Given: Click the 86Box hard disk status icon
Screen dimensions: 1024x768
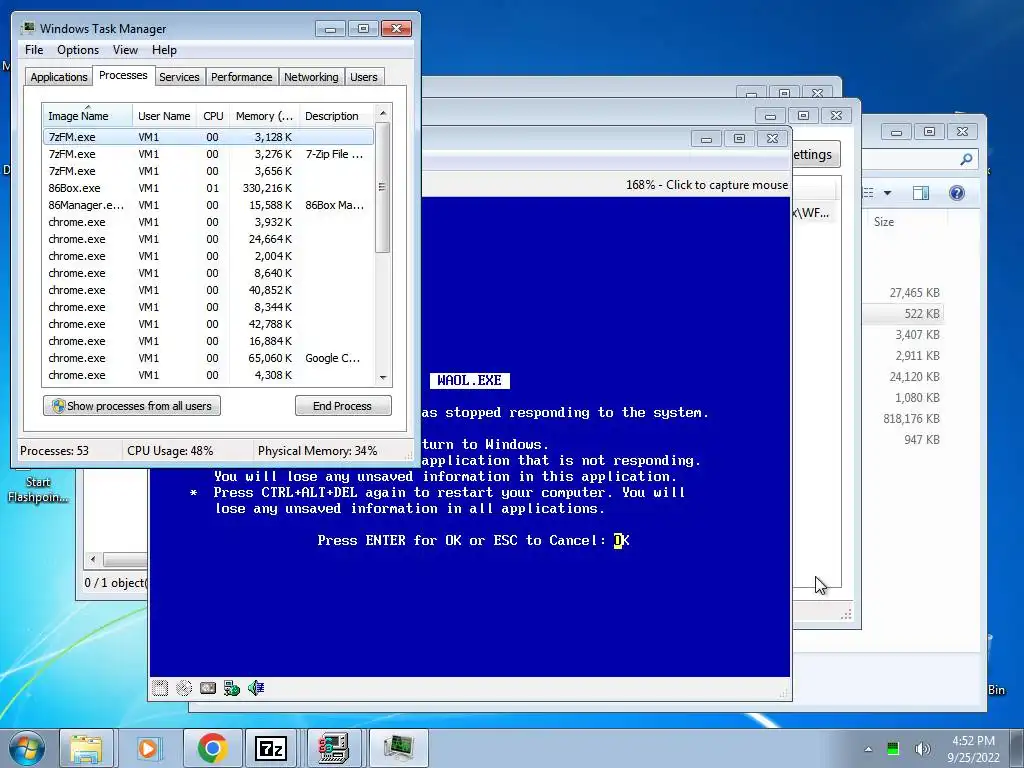Looking at the screenshot, I should 208,688.
